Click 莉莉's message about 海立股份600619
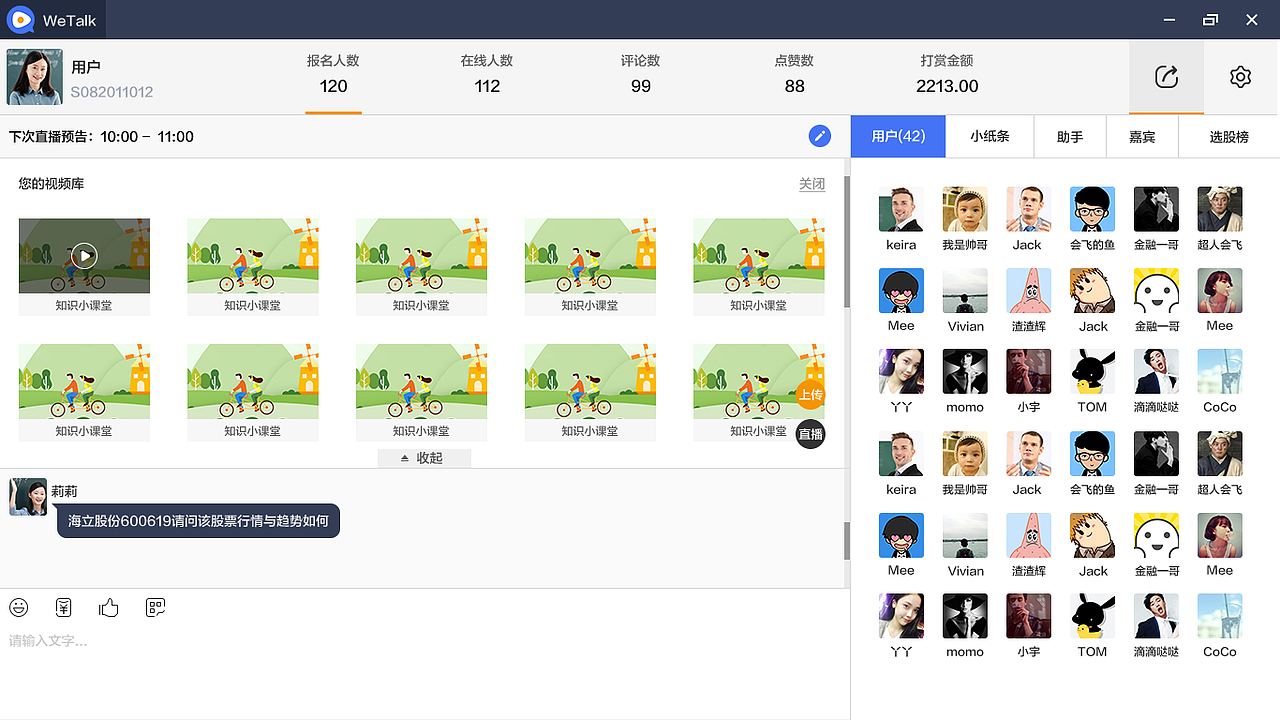Screen dimensions: 1280x720 (x=198, y=521)
